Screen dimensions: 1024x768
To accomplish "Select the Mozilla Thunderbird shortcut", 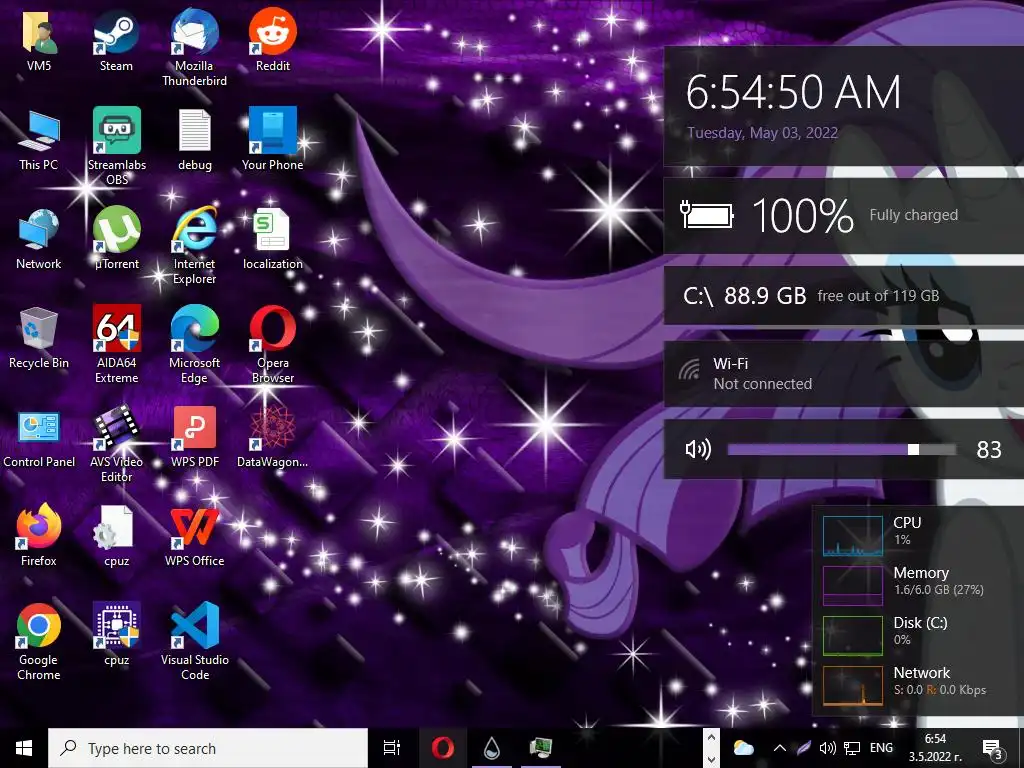I will pos(195,47).
